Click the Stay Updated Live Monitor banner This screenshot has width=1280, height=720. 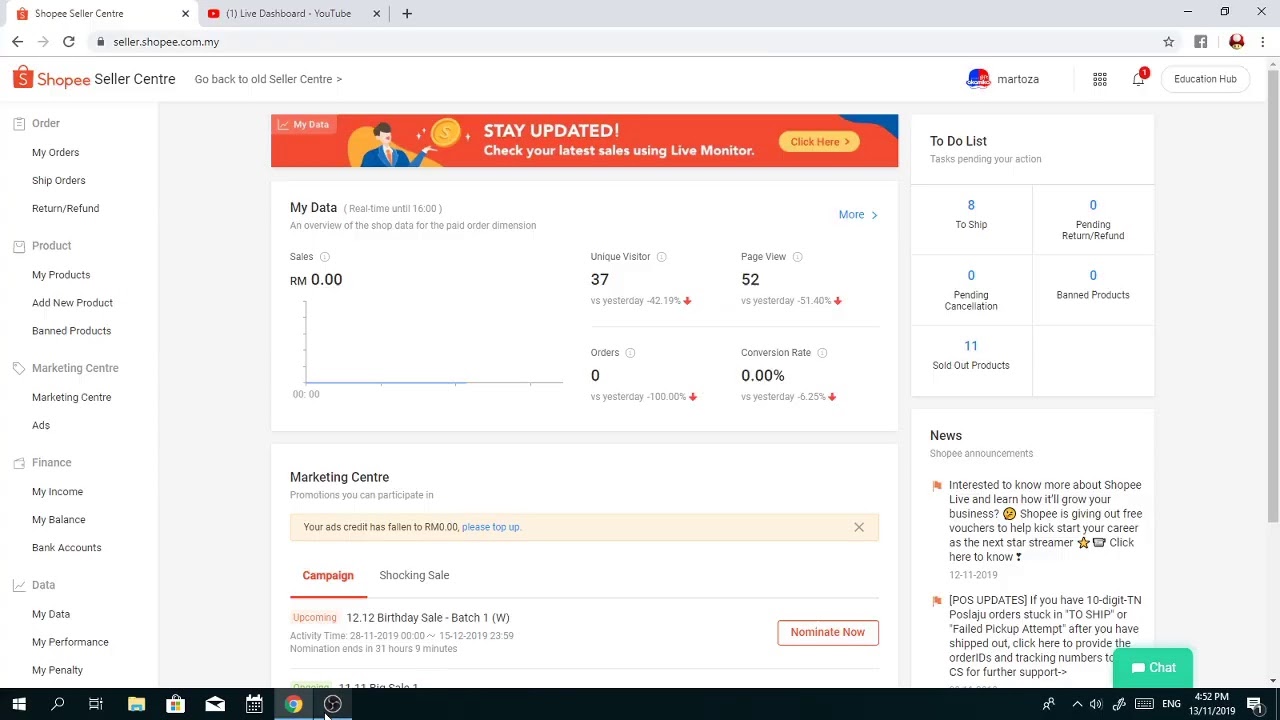pyautogui.click(x=584, y=141)
